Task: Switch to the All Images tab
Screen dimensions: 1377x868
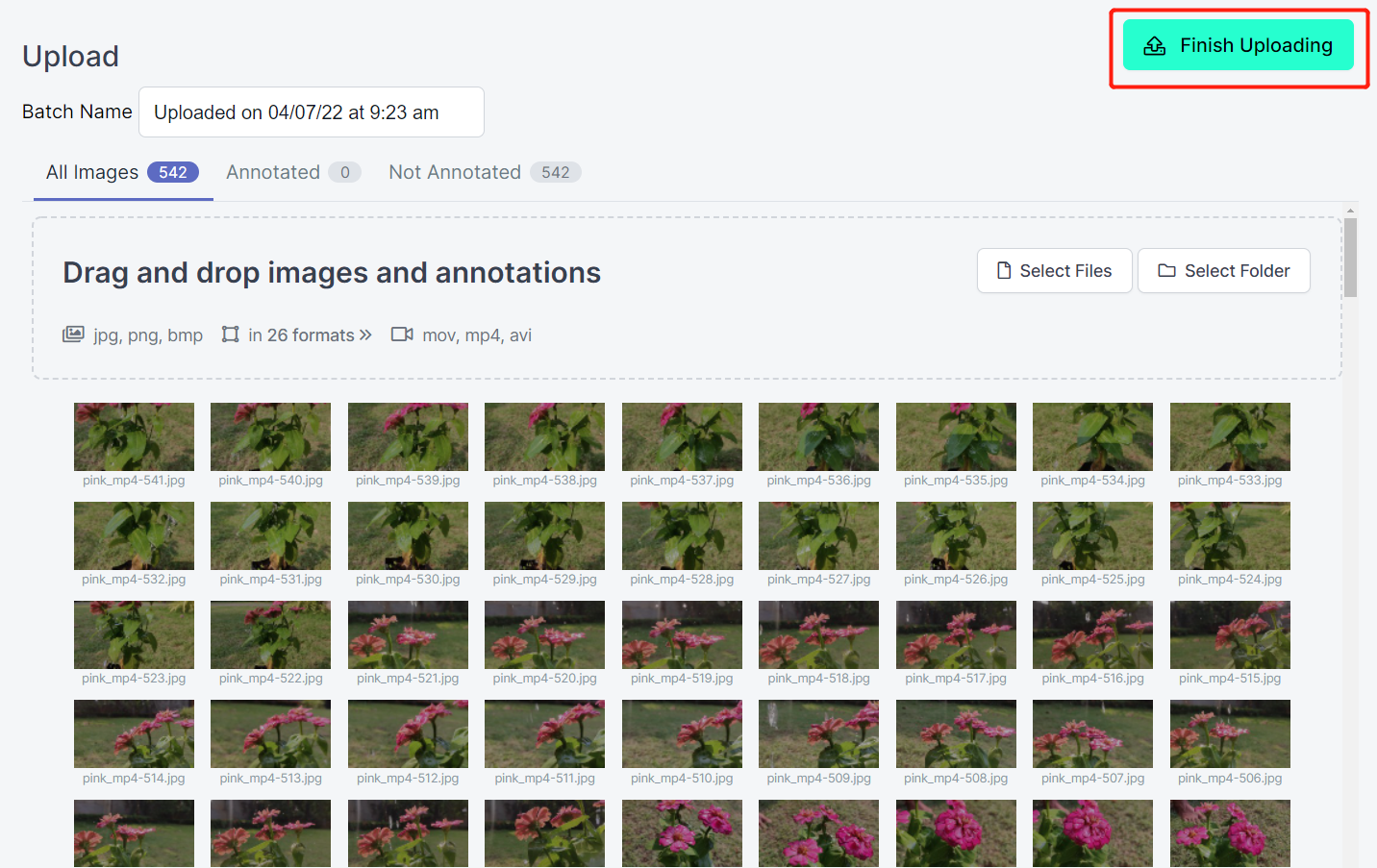Action: point(123,172)
